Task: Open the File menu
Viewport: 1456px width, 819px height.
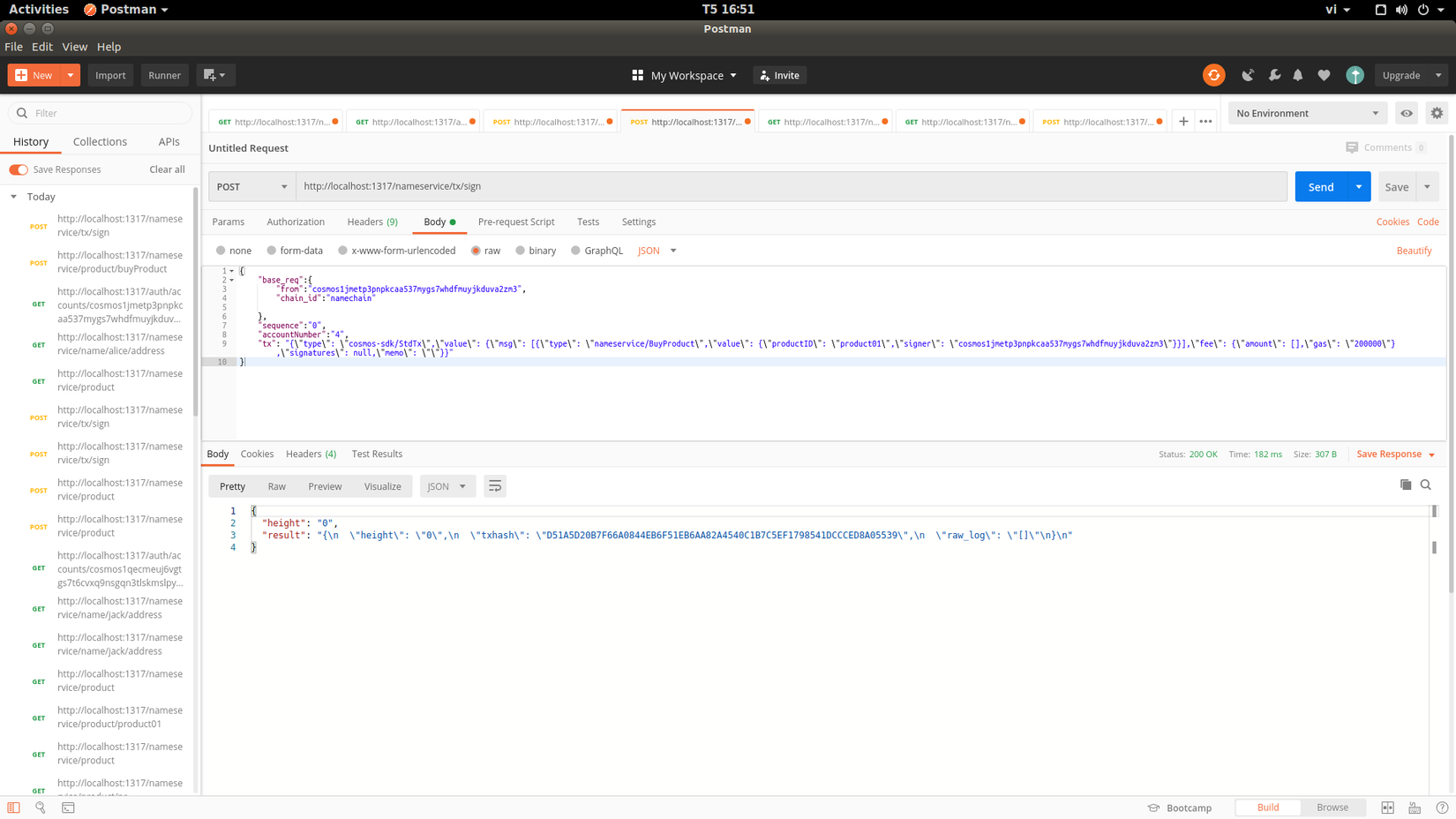Action: [13, 47]
